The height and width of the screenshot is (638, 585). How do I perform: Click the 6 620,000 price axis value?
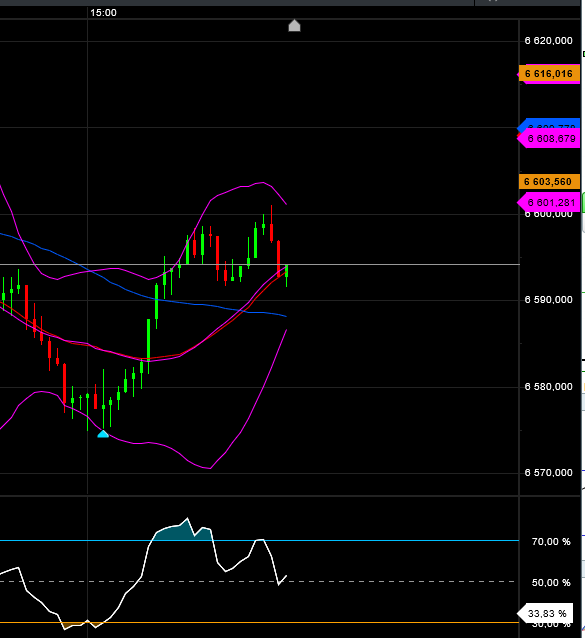pos(548,41)
